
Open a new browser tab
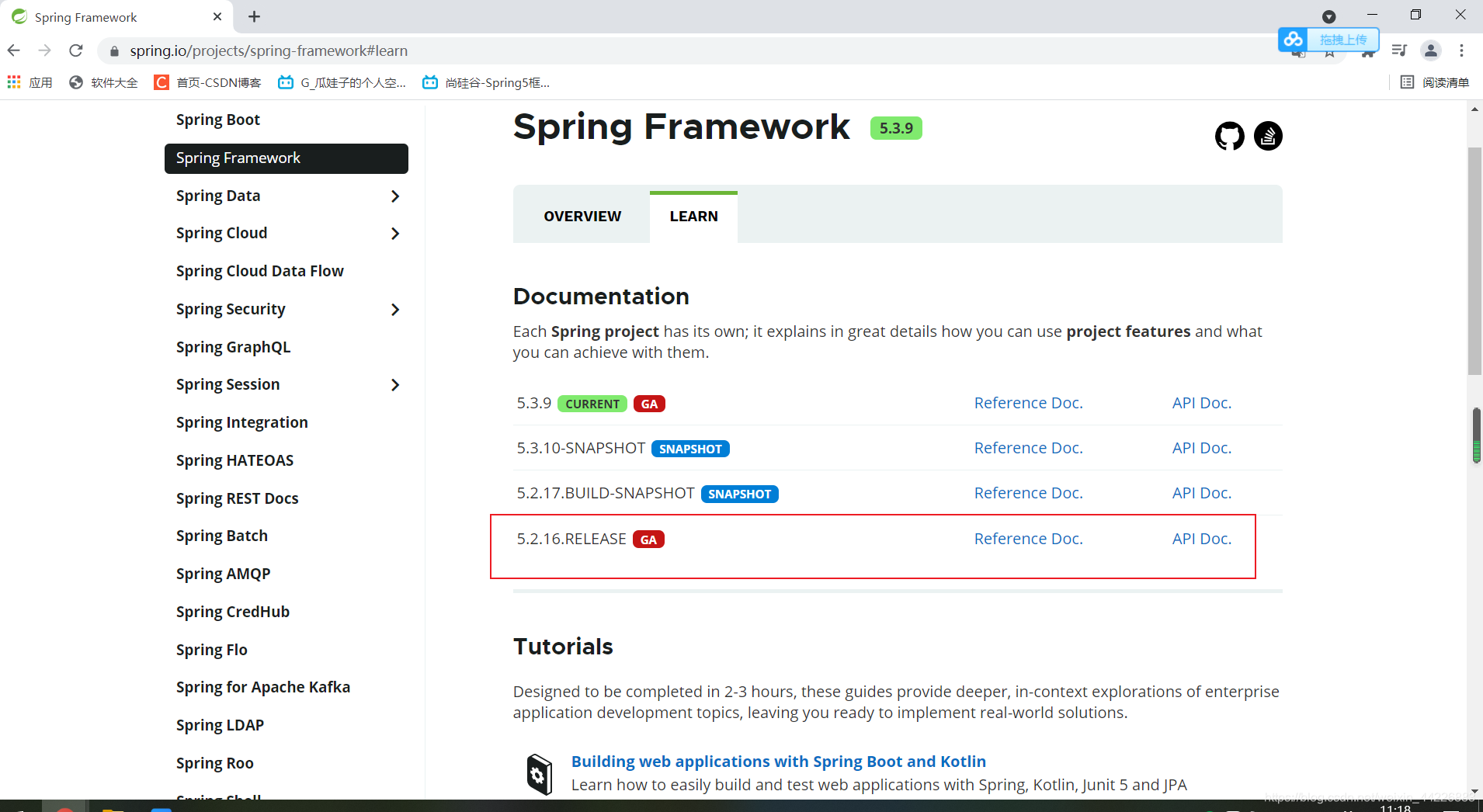[x=254, y=16]
